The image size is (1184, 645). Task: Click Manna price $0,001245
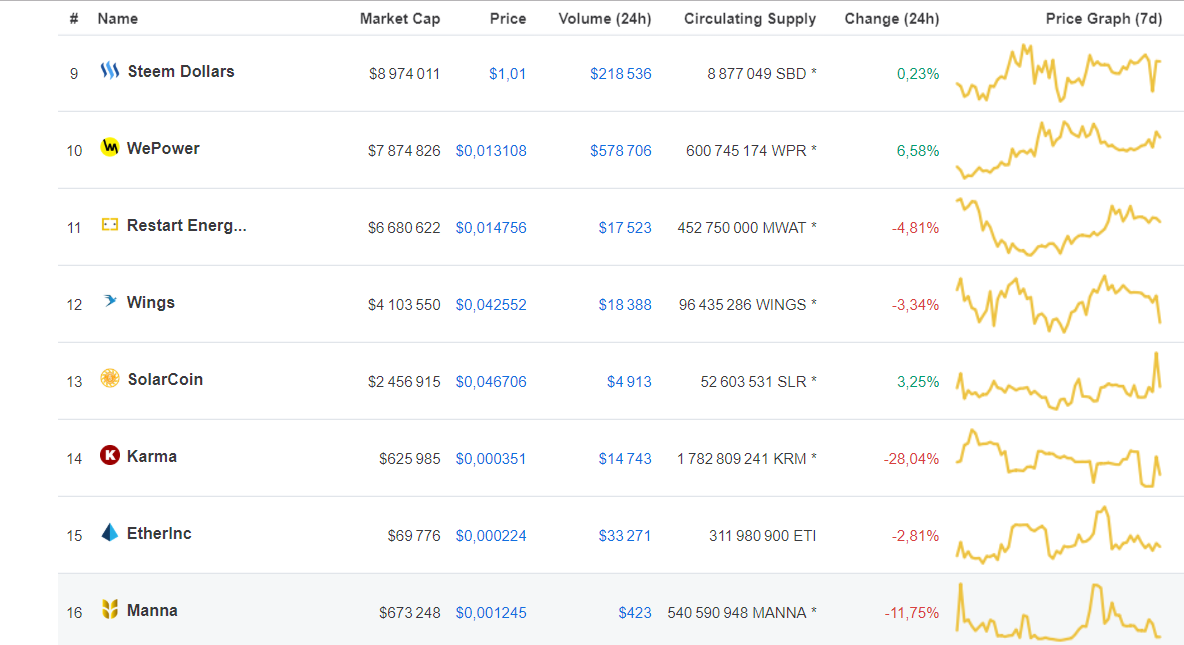point(491,613)
